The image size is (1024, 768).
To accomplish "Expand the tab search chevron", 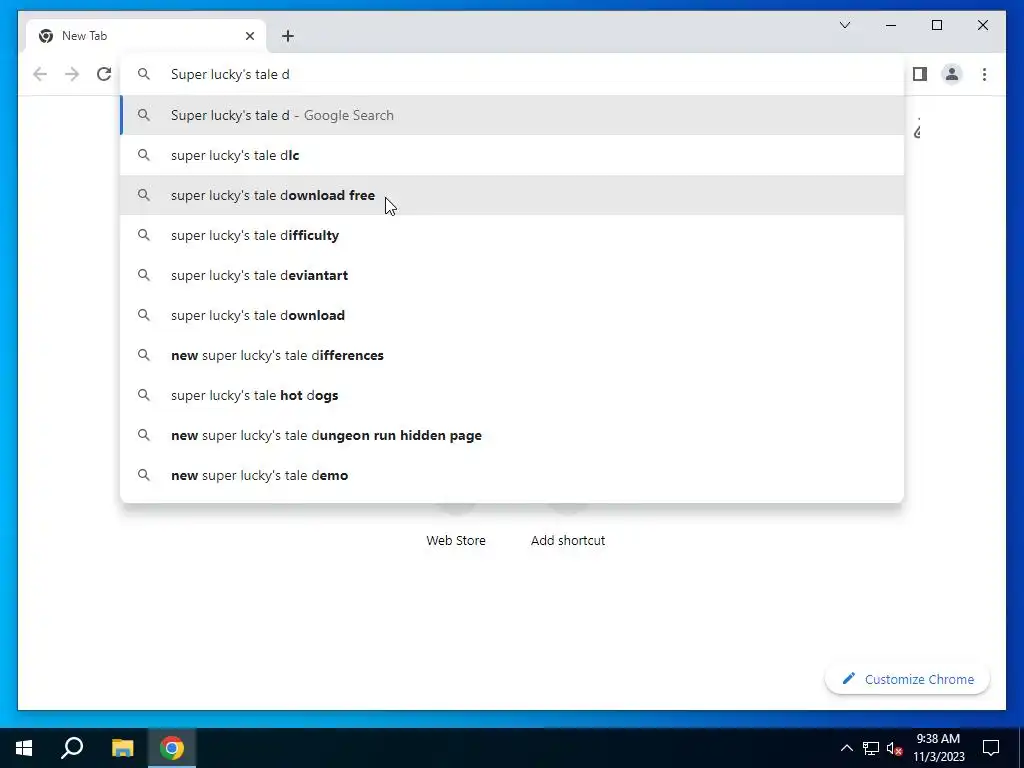I will coord(844,25).
